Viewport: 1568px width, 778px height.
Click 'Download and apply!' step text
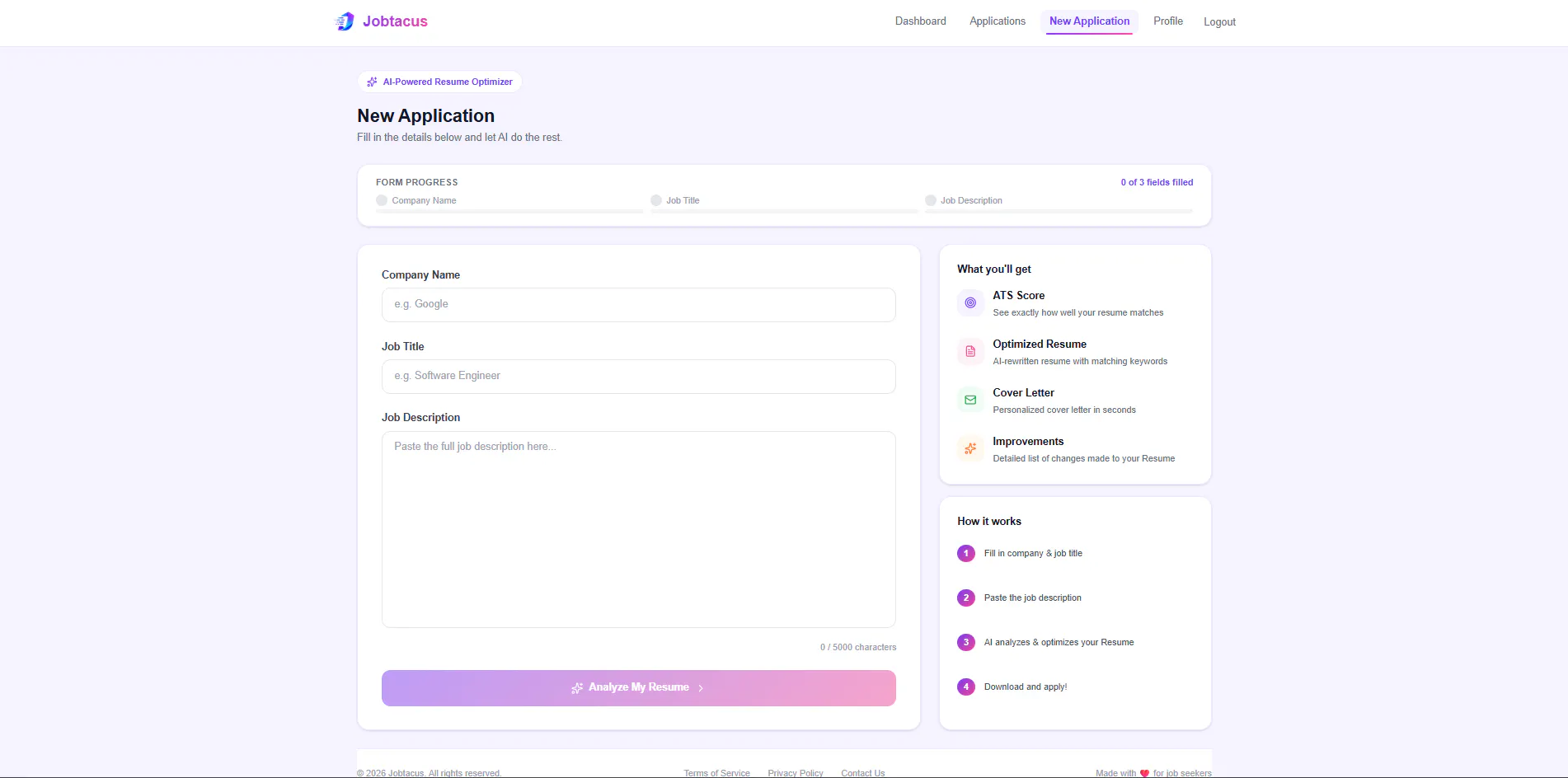(x=1026, y=687)
